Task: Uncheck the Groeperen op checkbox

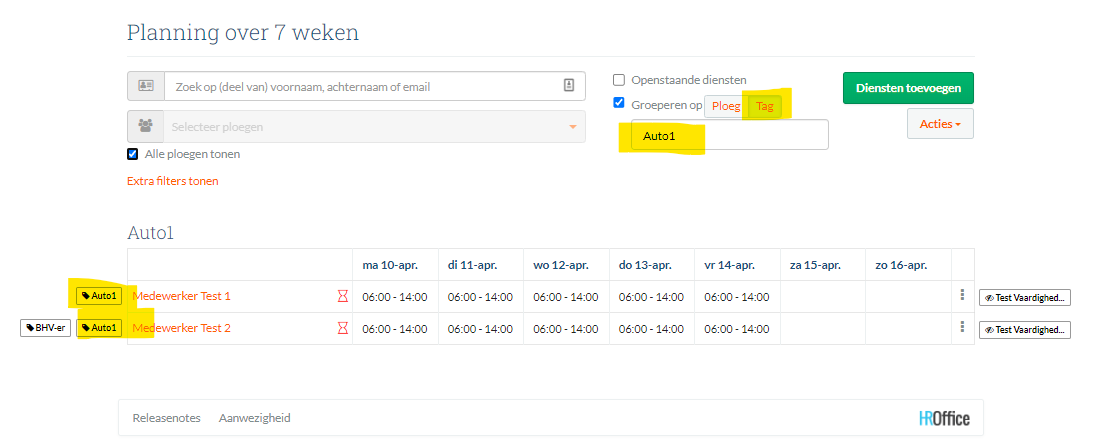Action: pos(619,103)
